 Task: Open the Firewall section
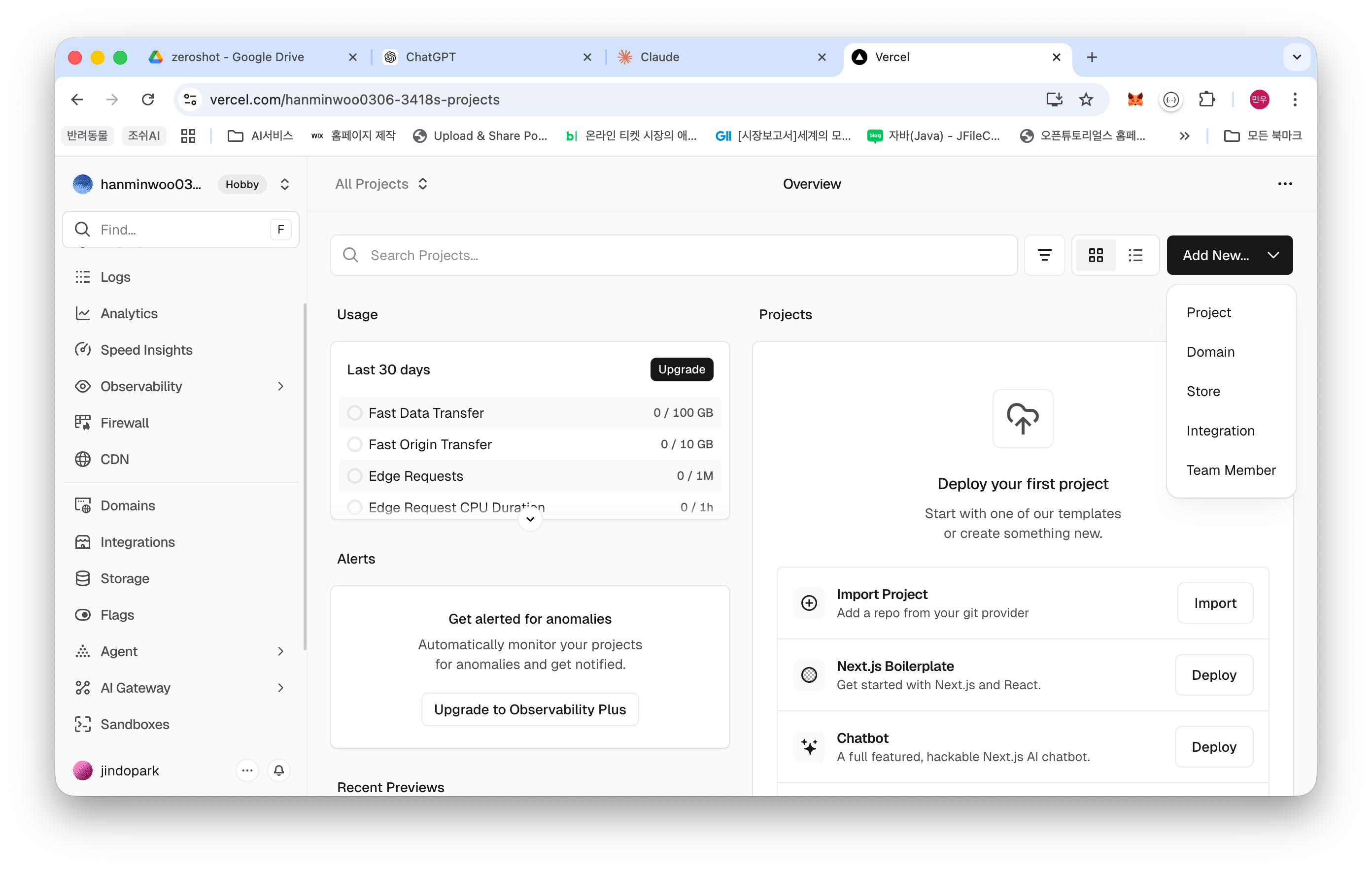[180, 423]
